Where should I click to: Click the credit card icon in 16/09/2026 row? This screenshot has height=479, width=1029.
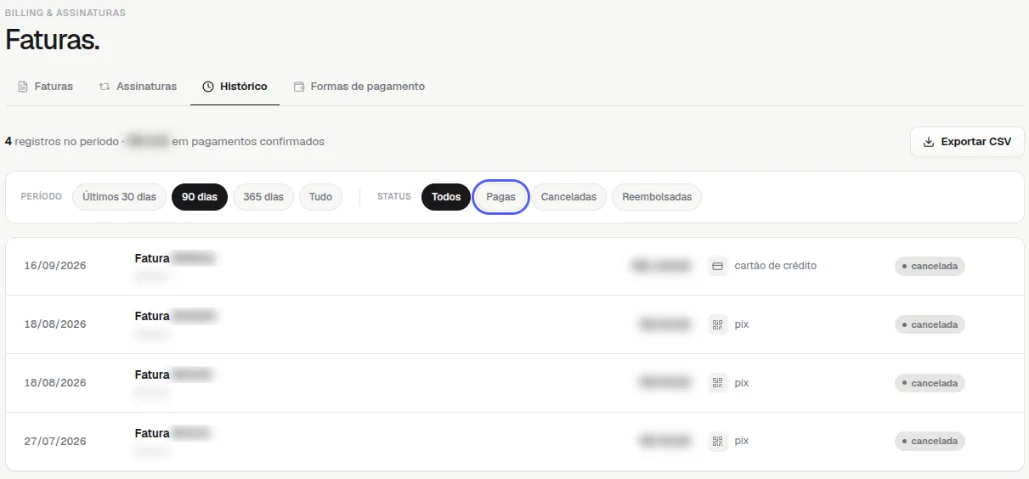coord(718,266)
